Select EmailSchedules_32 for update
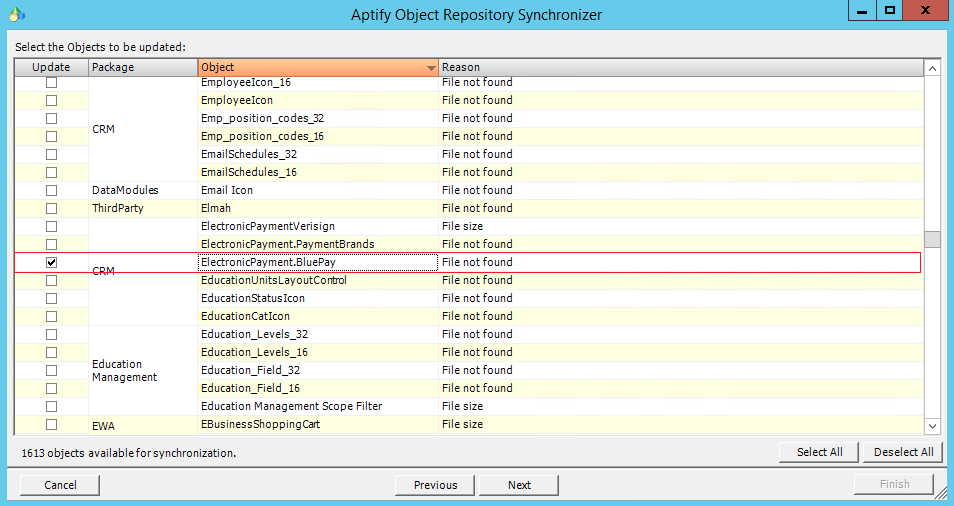The image size is (954, 506). pyautogui.click(x=52, y=154)
